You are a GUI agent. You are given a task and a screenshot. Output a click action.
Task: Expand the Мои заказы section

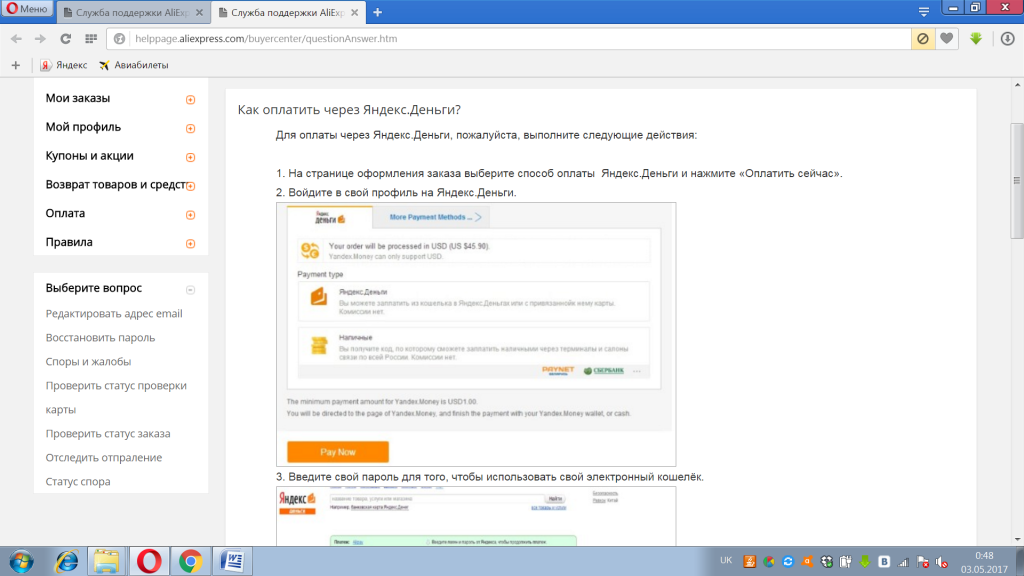point(190,100)
